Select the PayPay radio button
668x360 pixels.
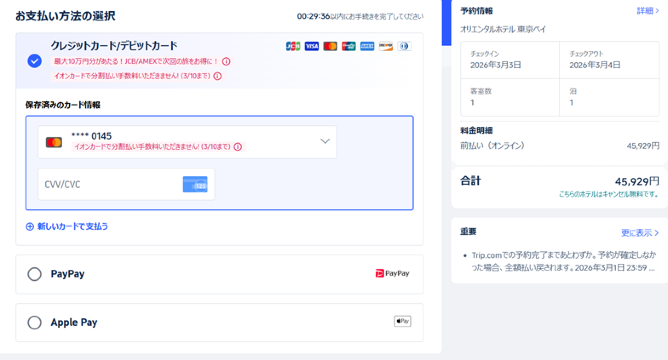[35, 274]
